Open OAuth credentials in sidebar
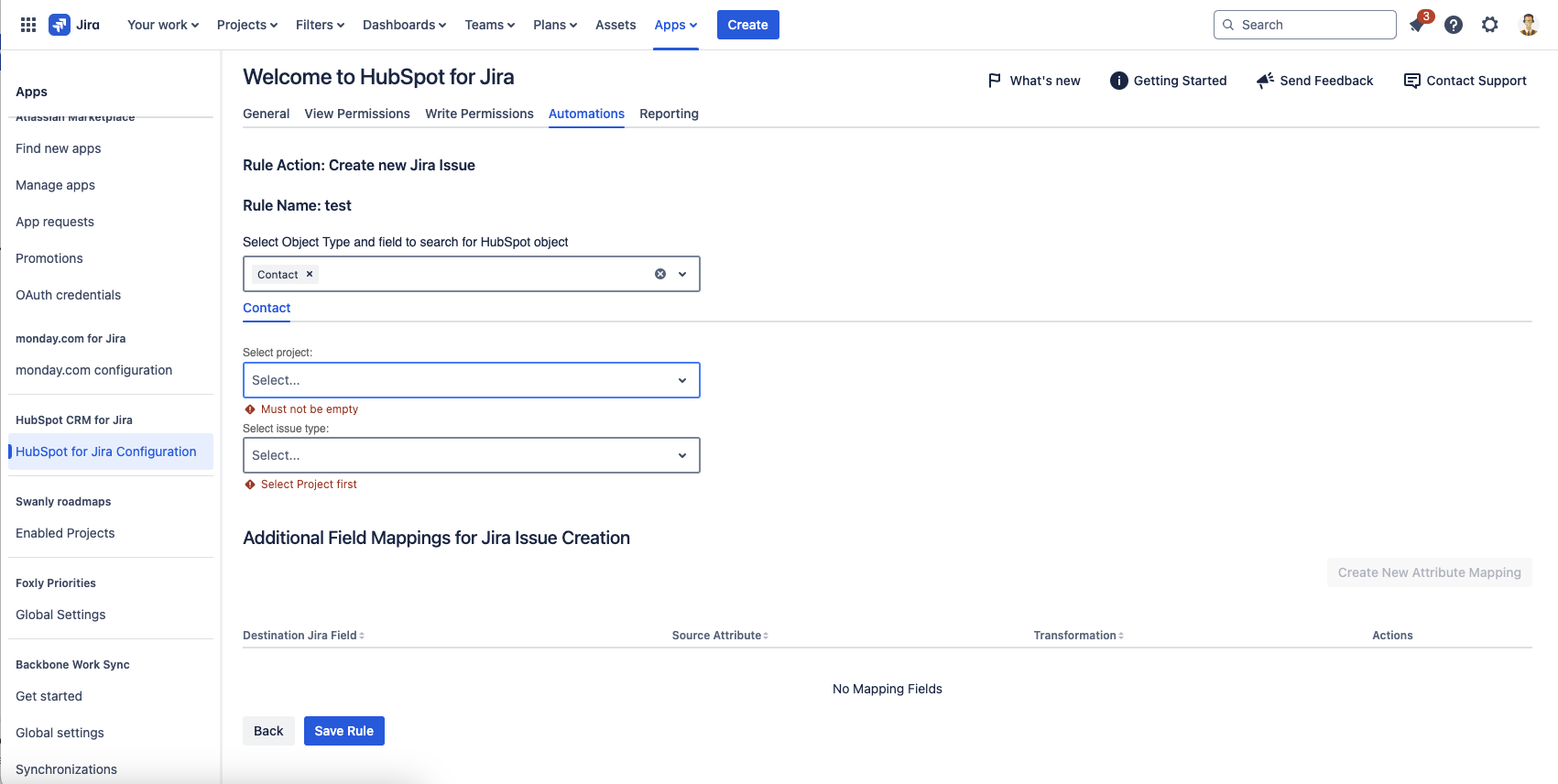 [69, 295]
